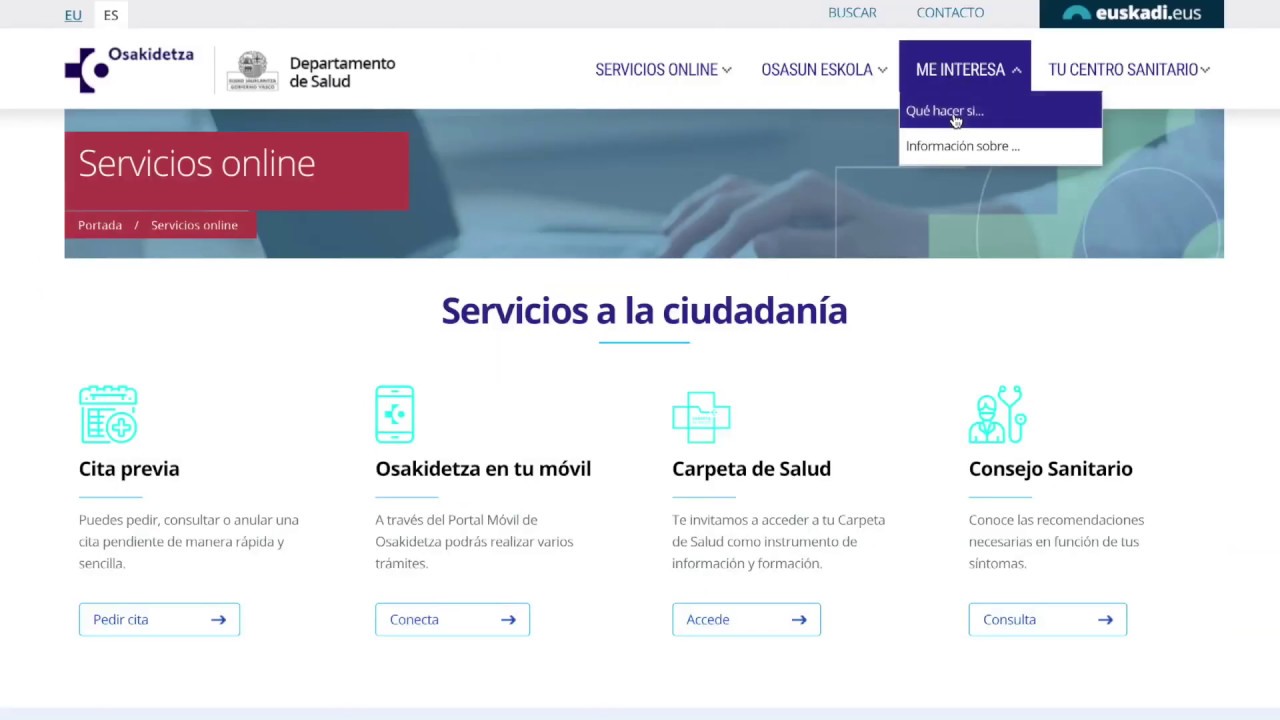The height and width of the screenshot is (720, 1280).
Task: Click the Carpeta de Salud folder icon
Action: pos(701,416)
